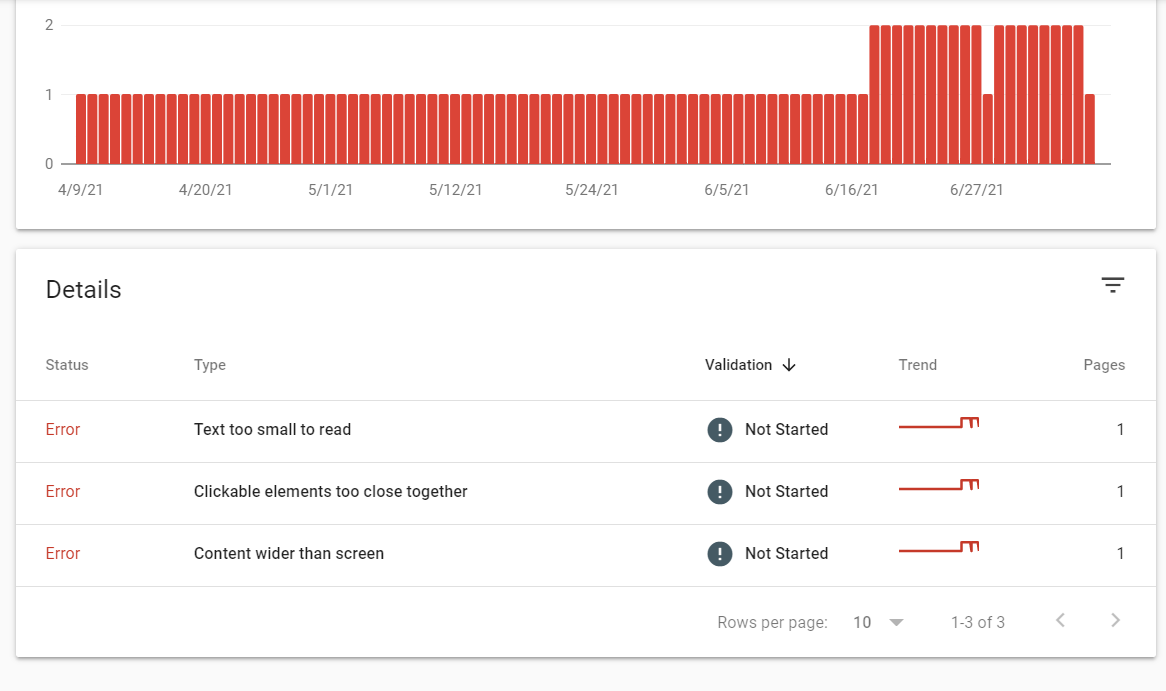Click the Details section heading
This screenshot has height=691, width=1166.
click(83, 289)
